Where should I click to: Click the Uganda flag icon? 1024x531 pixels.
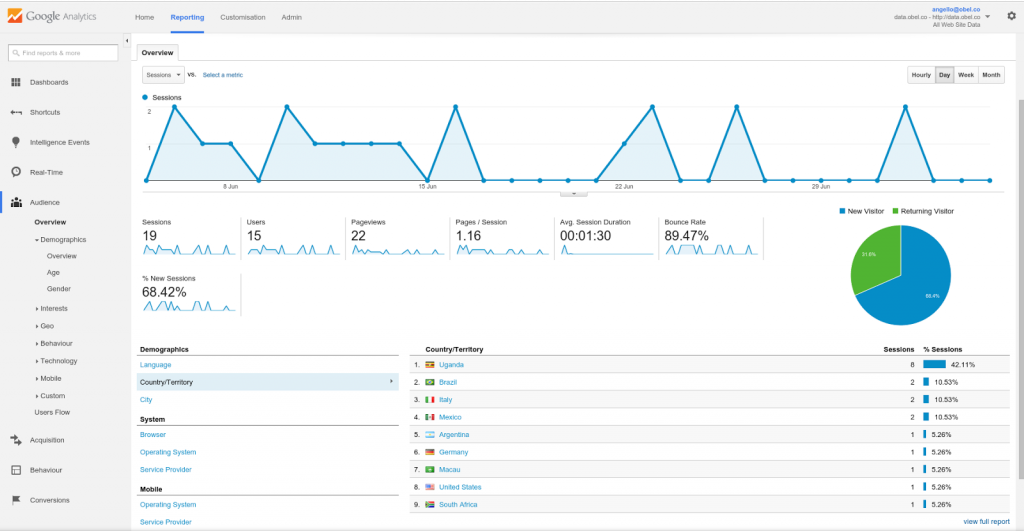[x=430, y=365]
